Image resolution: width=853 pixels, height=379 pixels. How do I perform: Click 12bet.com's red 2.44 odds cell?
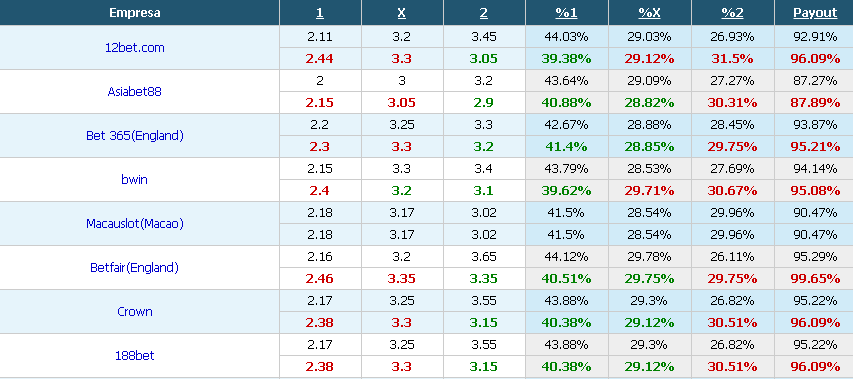320,59
